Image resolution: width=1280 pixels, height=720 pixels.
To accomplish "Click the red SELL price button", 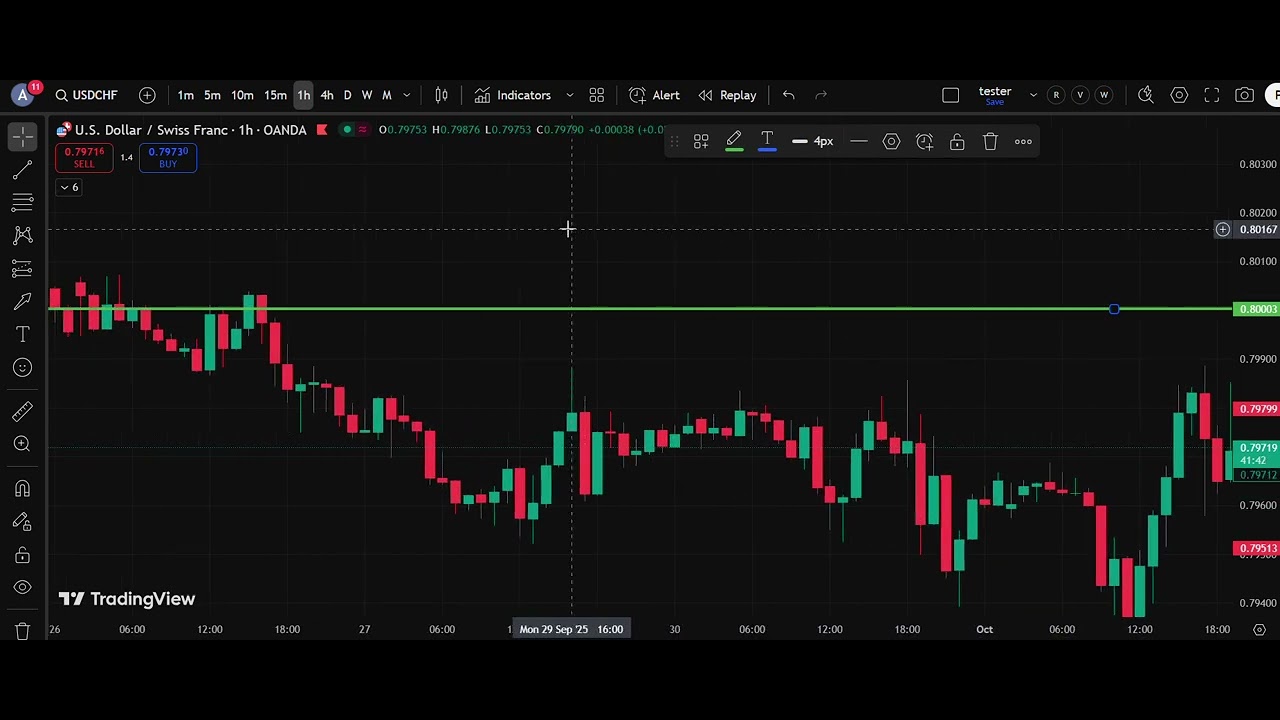I will (84, 157).
